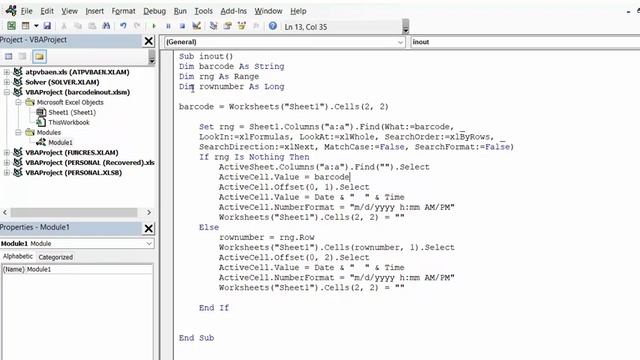Click 'Dim barcode As String' line

(231, 67)
